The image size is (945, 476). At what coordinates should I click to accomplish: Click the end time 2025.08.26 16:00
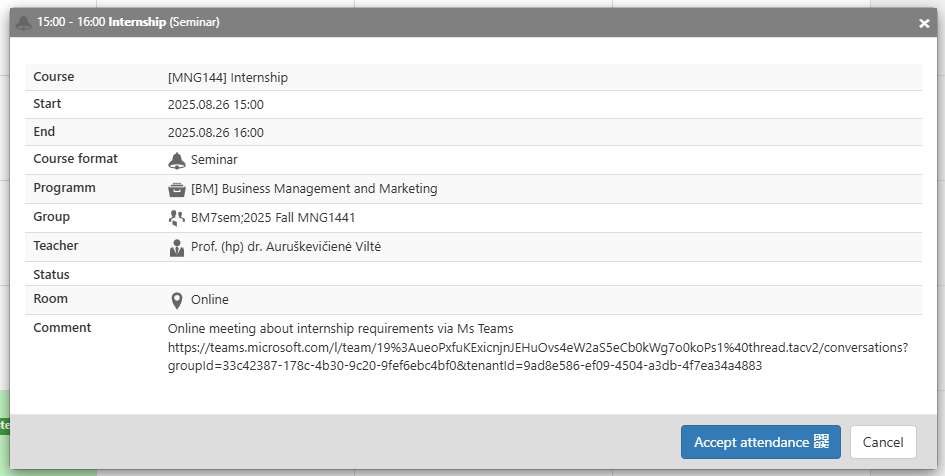pyautogui.click(x=216, y=133)
